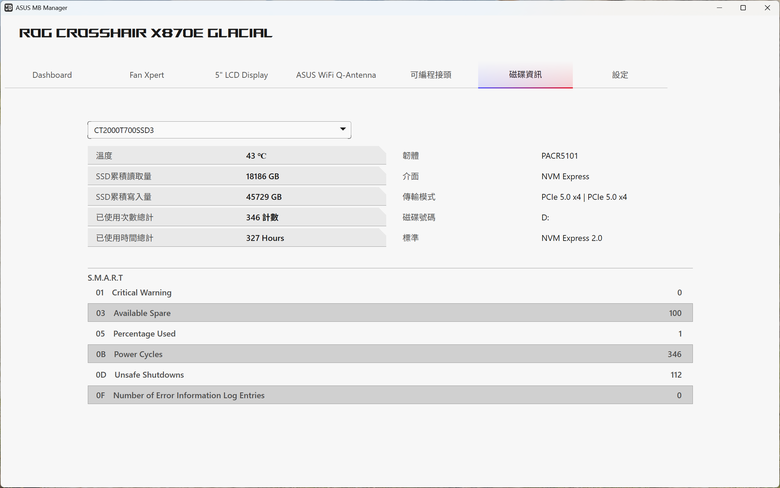
Task: Select the 溫度 row label
Action: [104, 156]
